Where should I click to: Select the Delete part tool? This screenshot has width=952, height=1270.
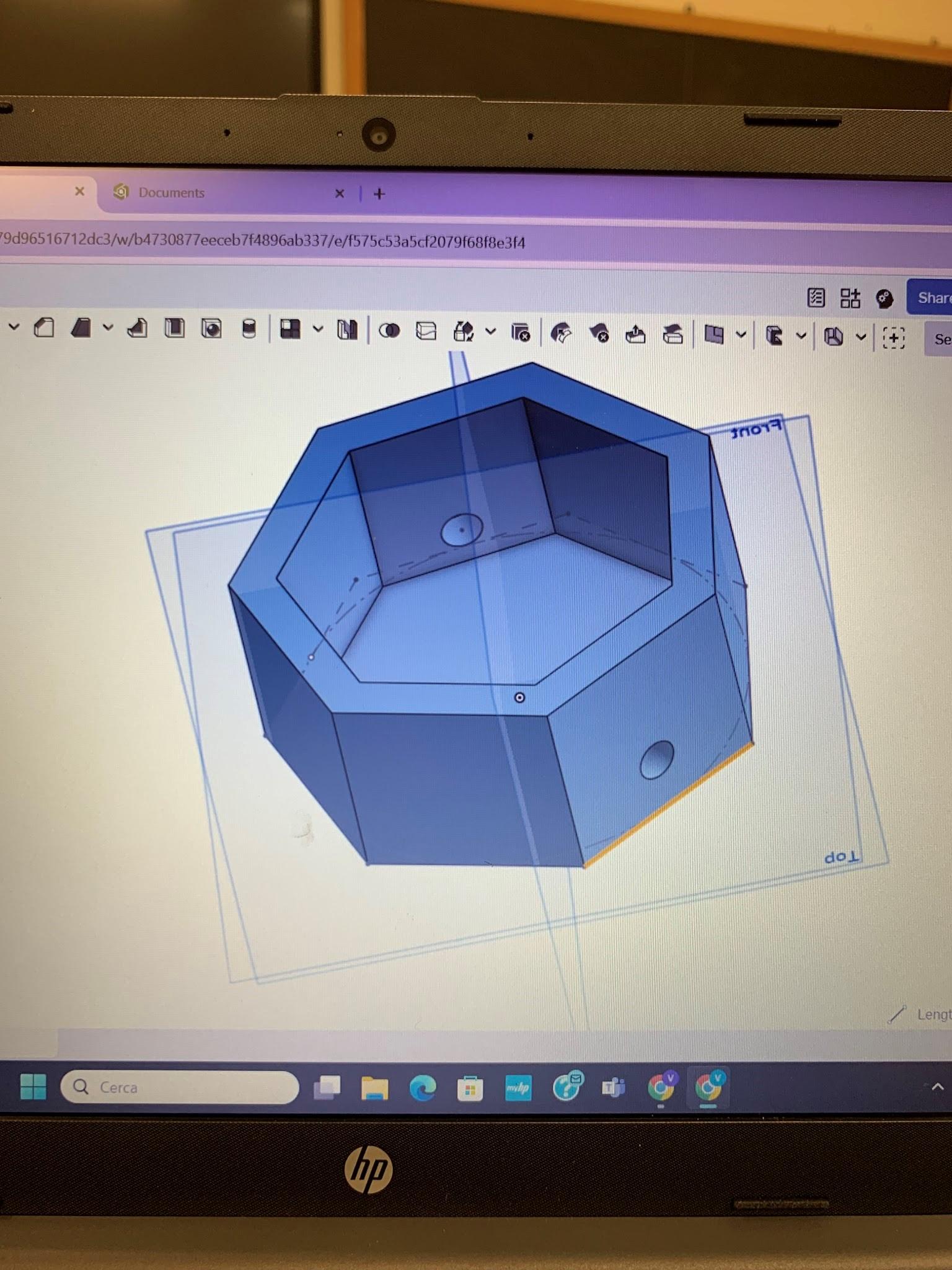(x=521, y=333)
